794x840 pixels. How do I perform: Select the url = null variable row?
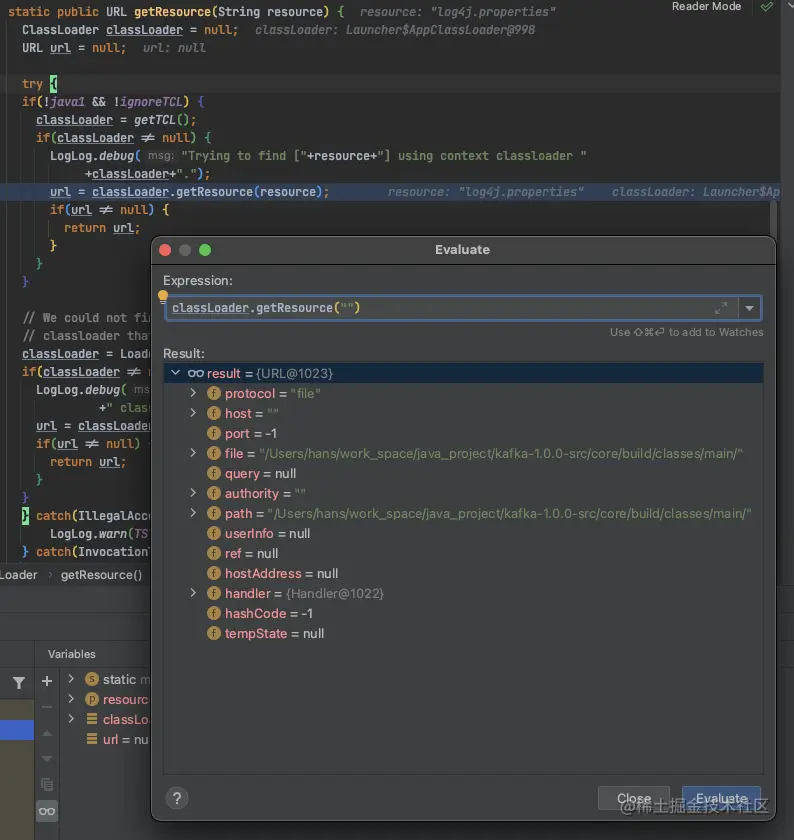pos(107,739)
